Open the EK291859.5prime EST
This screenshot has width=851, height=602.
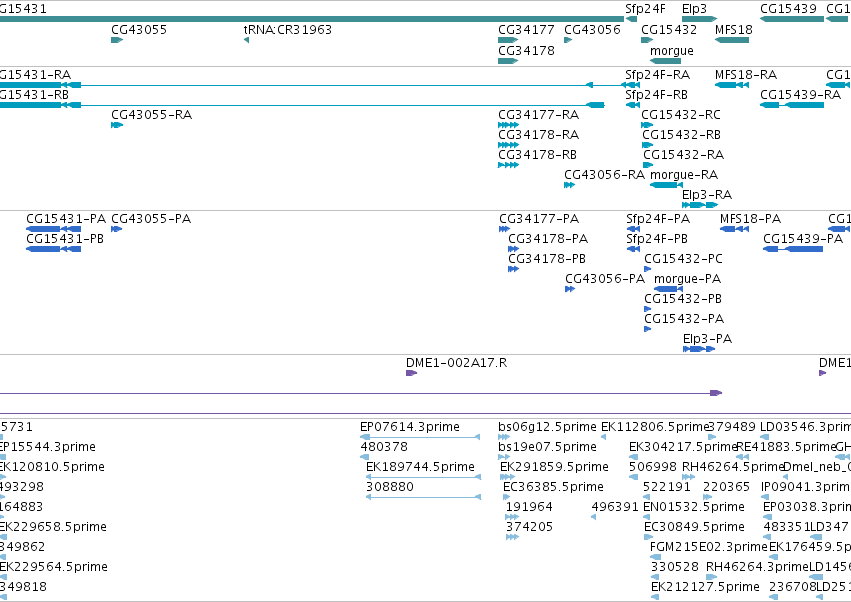click(x=509, y=477)
